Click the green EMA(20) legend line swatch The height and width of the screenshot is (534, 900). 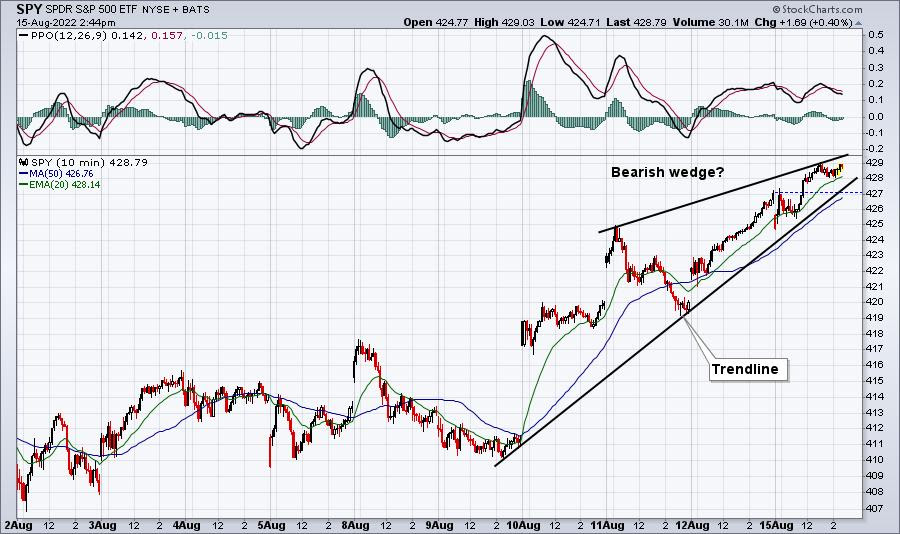[24, 184]
